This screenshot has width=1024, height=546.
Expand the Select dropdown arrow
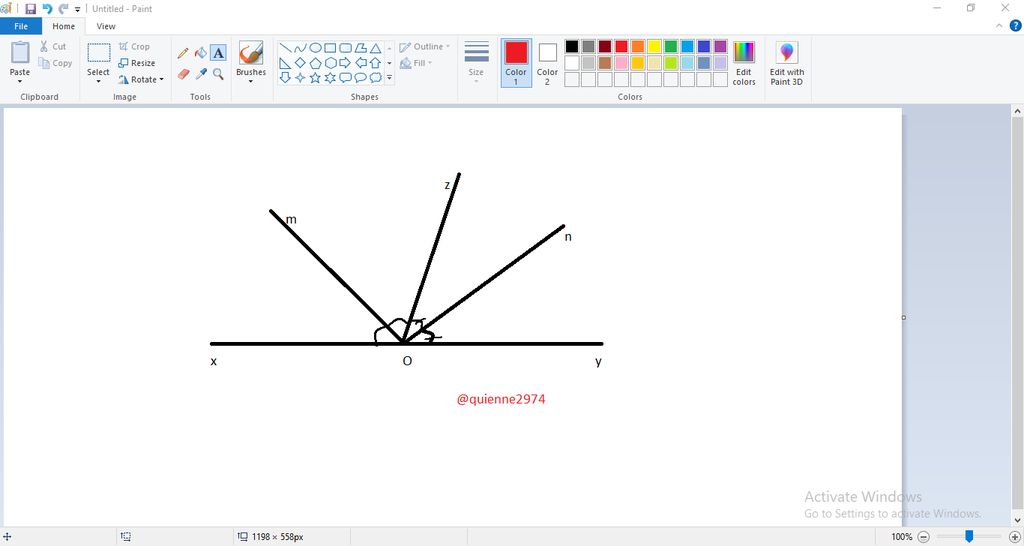tap(99, 82)
